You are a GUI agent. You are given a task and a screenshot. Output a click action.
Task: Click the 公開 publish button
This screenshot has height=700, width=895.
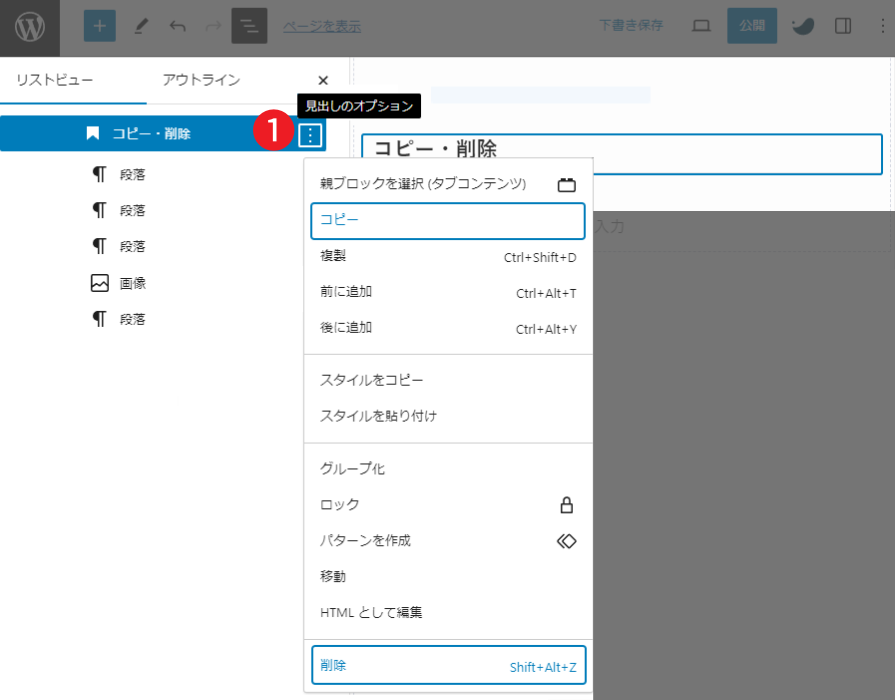click(x=752, y=27)
